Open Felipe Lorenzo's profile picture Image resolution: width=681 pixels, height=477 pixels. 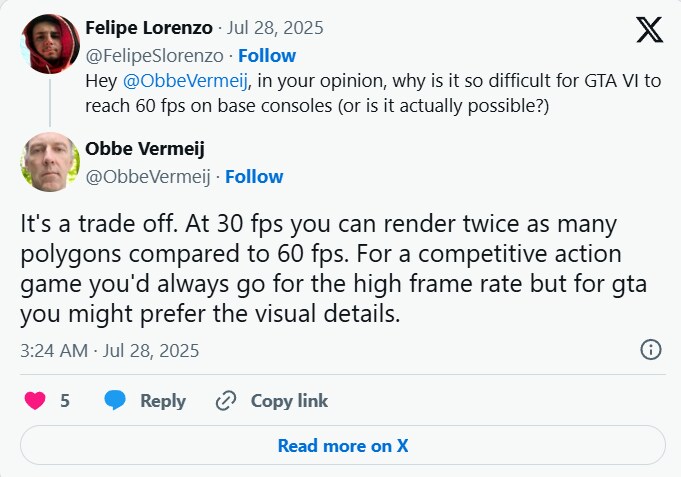[x=50, y=43]
